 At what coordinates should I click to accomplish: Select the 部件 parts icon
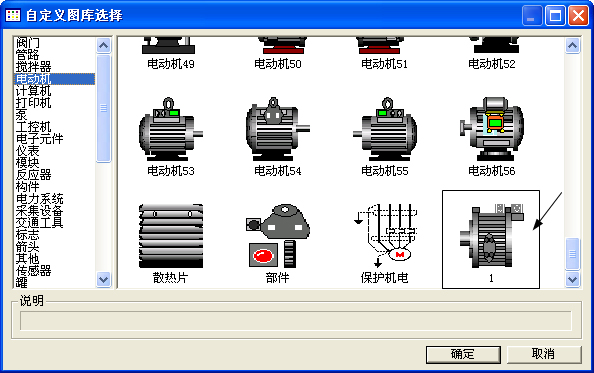[x=278, y=236]
